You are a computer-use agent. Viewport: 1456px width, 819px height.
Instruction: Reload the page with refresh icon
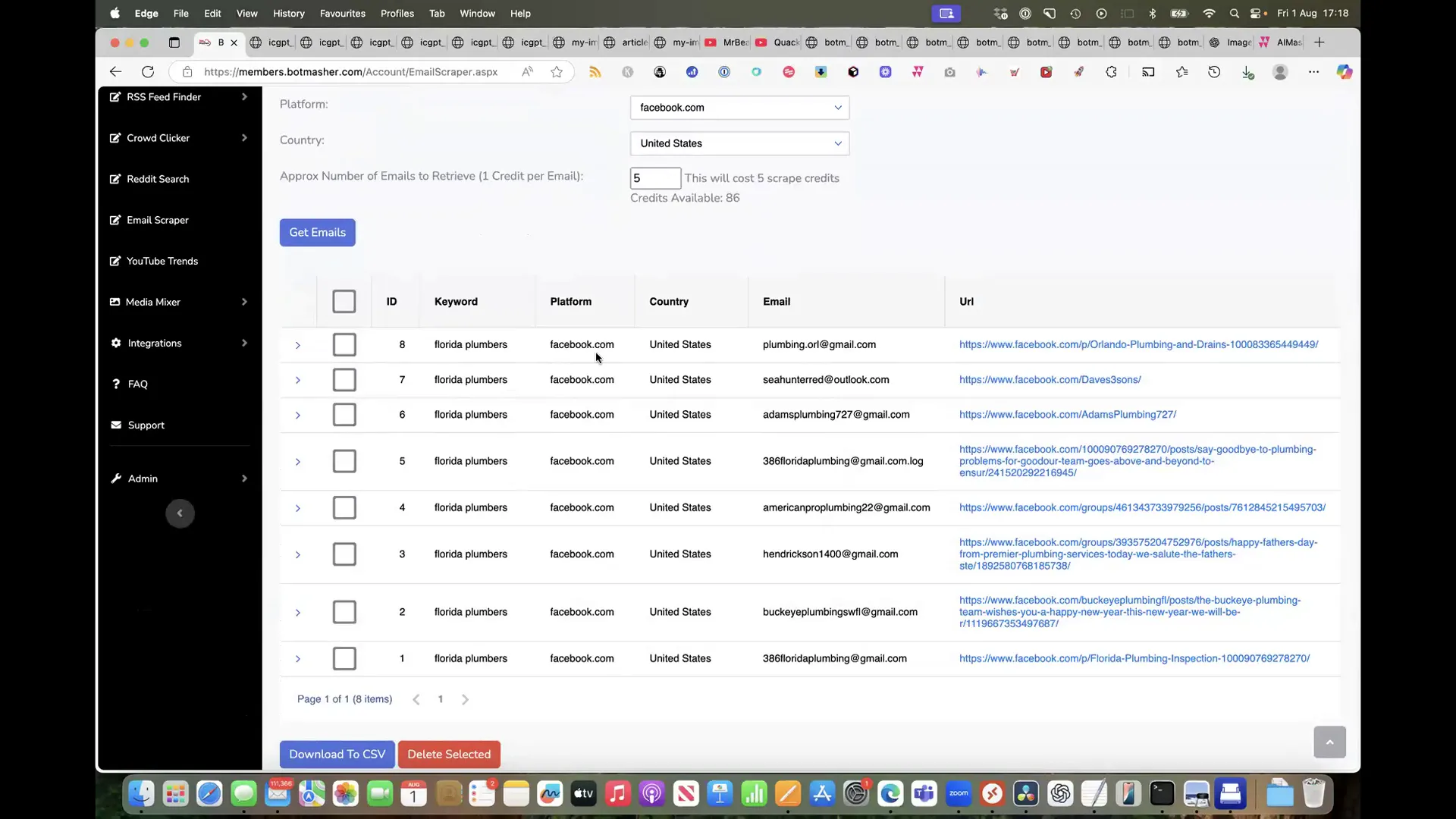tap(148, 72)
